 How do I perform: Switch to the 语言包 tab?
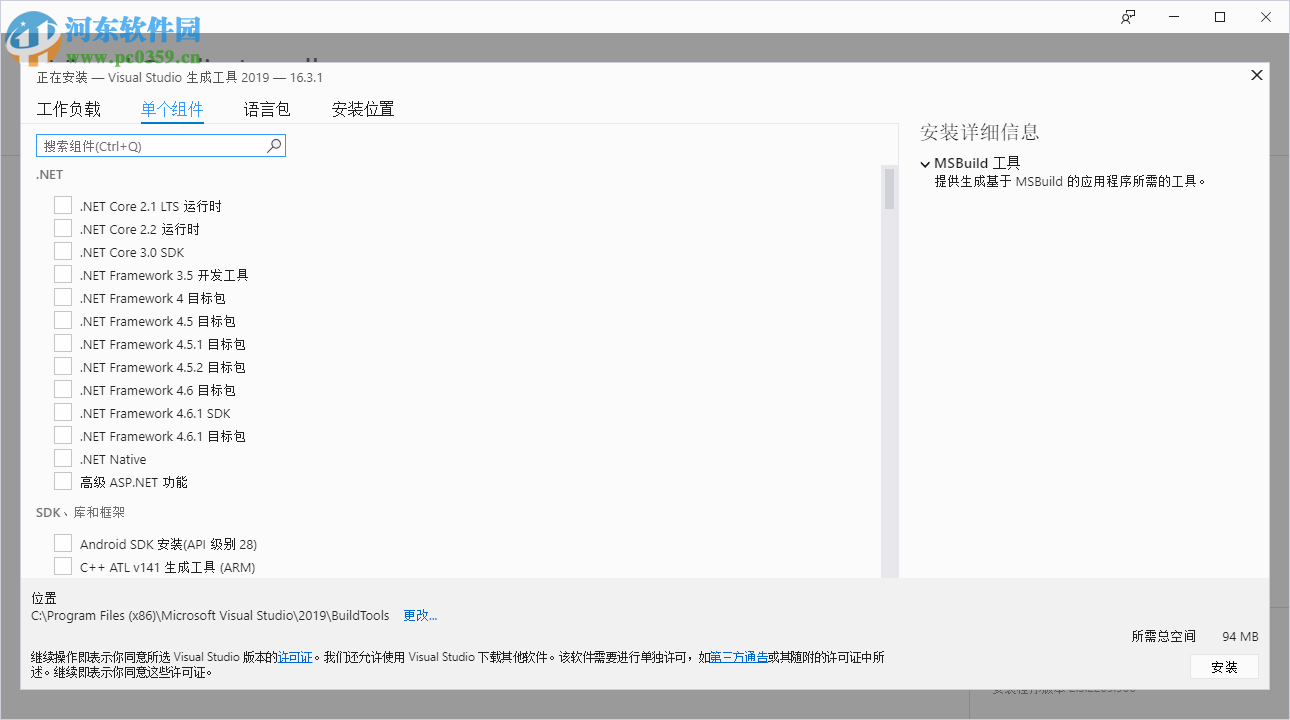[266, 109]
